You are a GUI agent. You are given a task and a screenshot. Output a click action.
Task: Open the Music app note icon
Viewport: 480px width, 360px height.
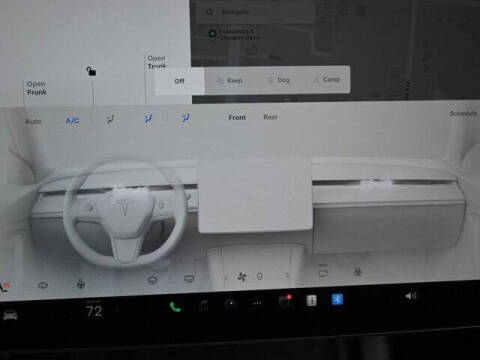203,305
